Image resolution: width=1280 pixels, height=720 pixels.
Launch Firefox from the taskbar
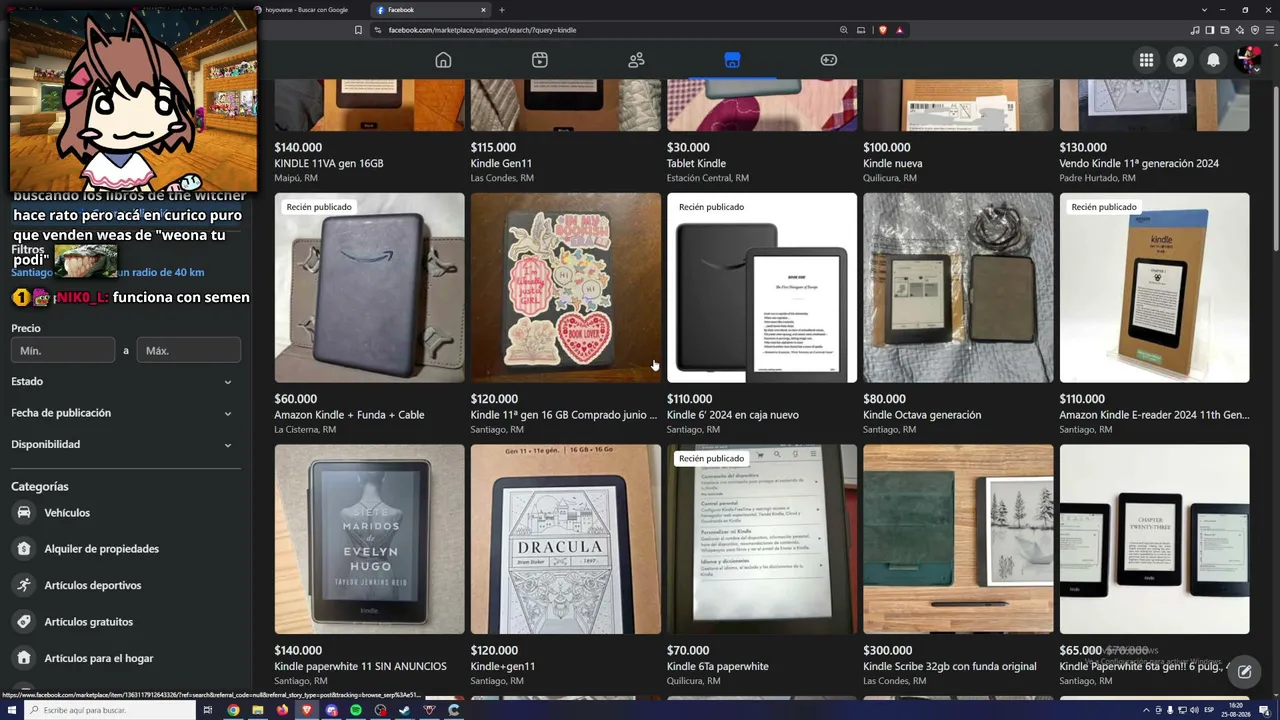coord(282,710)
